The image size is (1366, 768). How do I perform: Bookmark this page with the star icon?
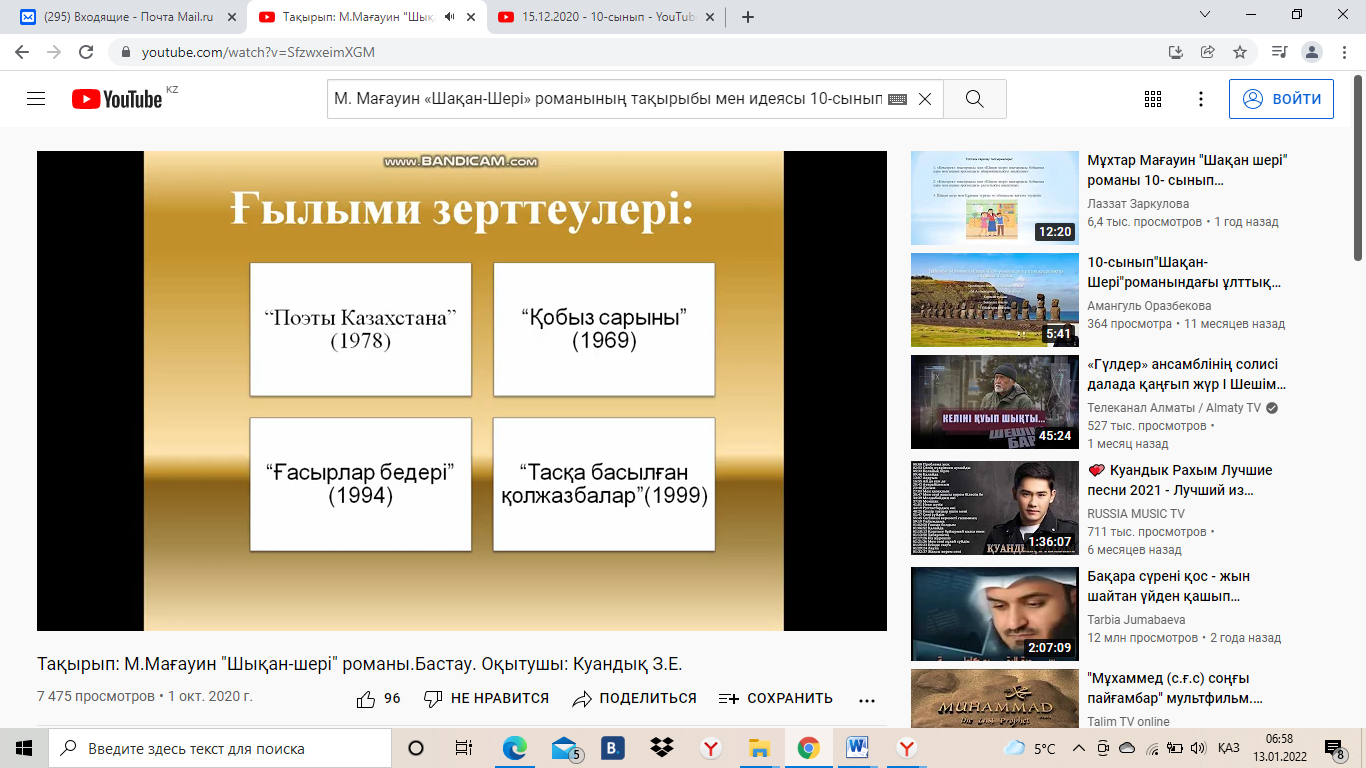(1240, 52)
